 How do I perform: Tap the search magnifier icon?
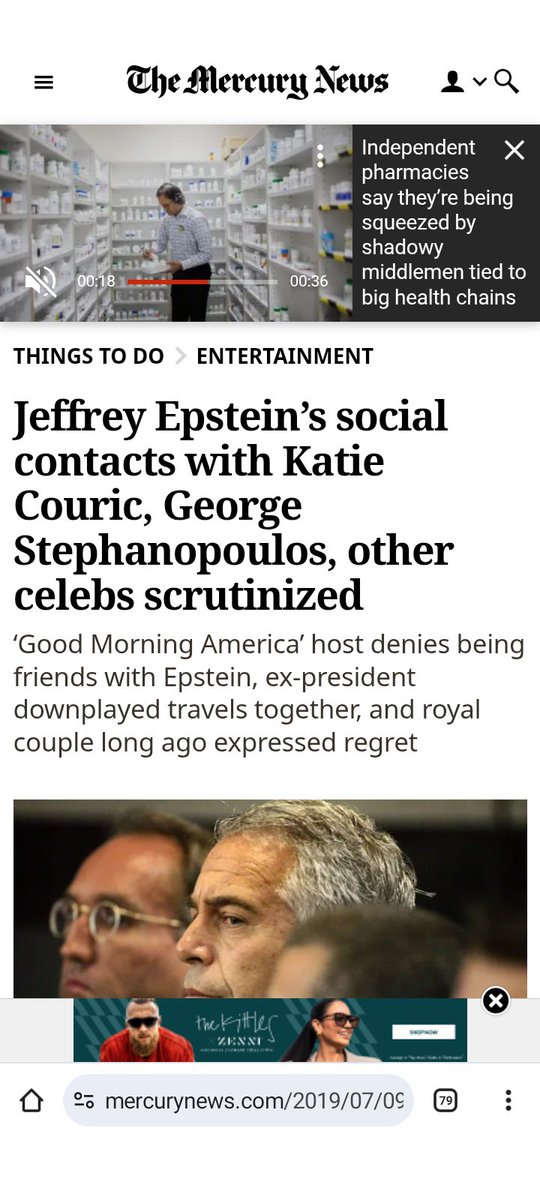pos(507,82)
